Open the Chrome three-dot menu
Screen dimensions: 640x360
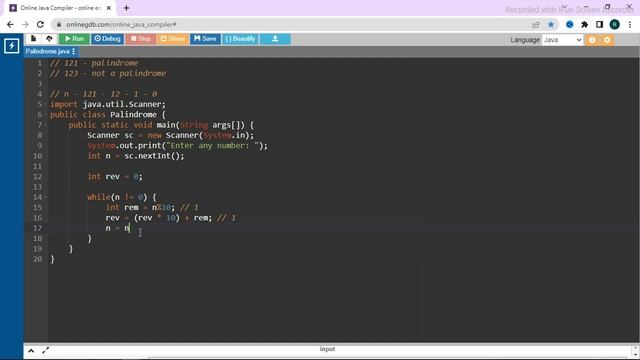click(630, 24)
